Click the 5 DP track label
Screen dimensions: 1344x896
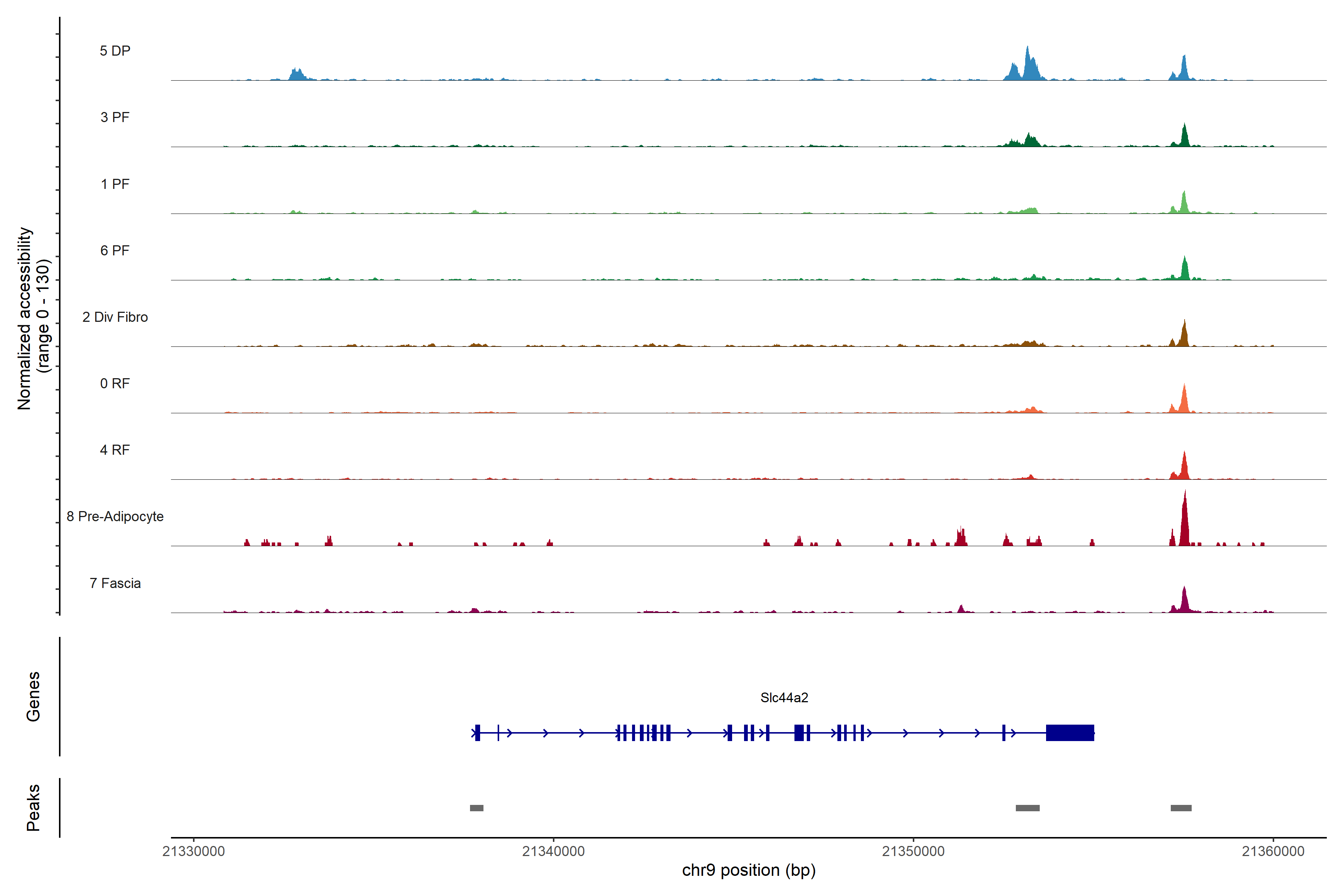tap(115, 51)
